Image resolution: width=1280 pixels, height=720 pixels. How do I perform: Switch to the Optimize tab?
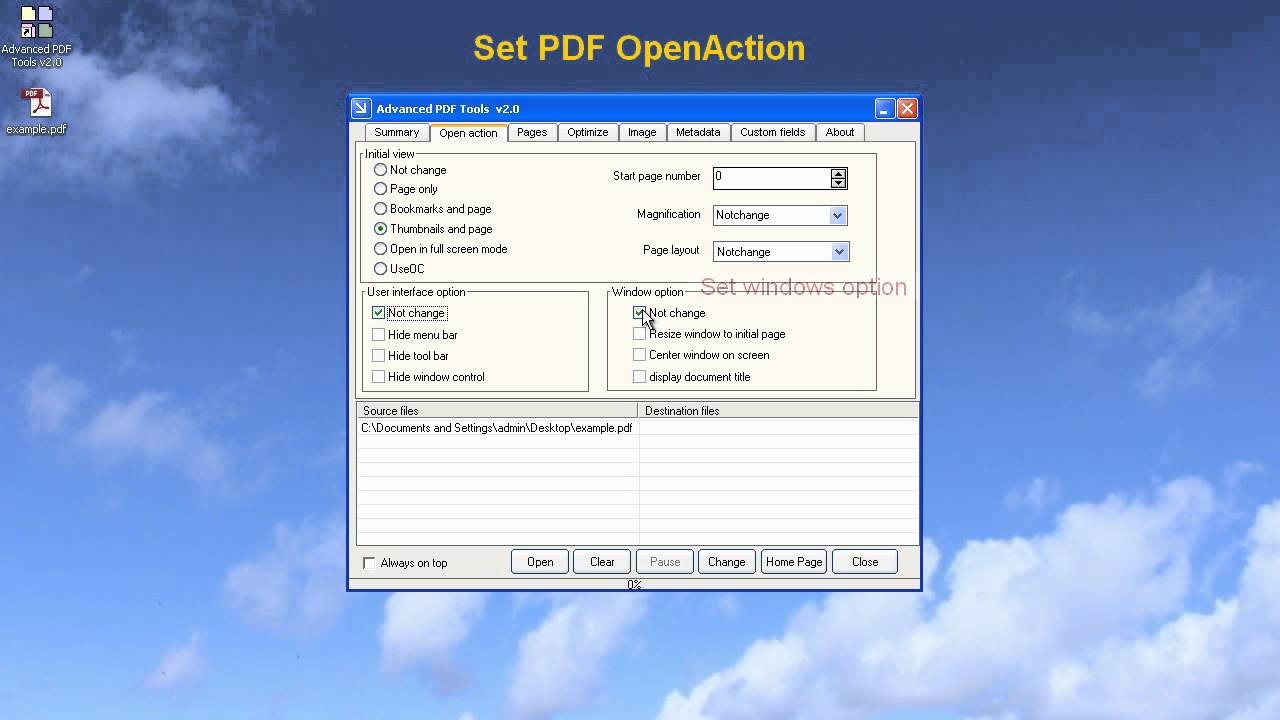(x=588, y=132)
